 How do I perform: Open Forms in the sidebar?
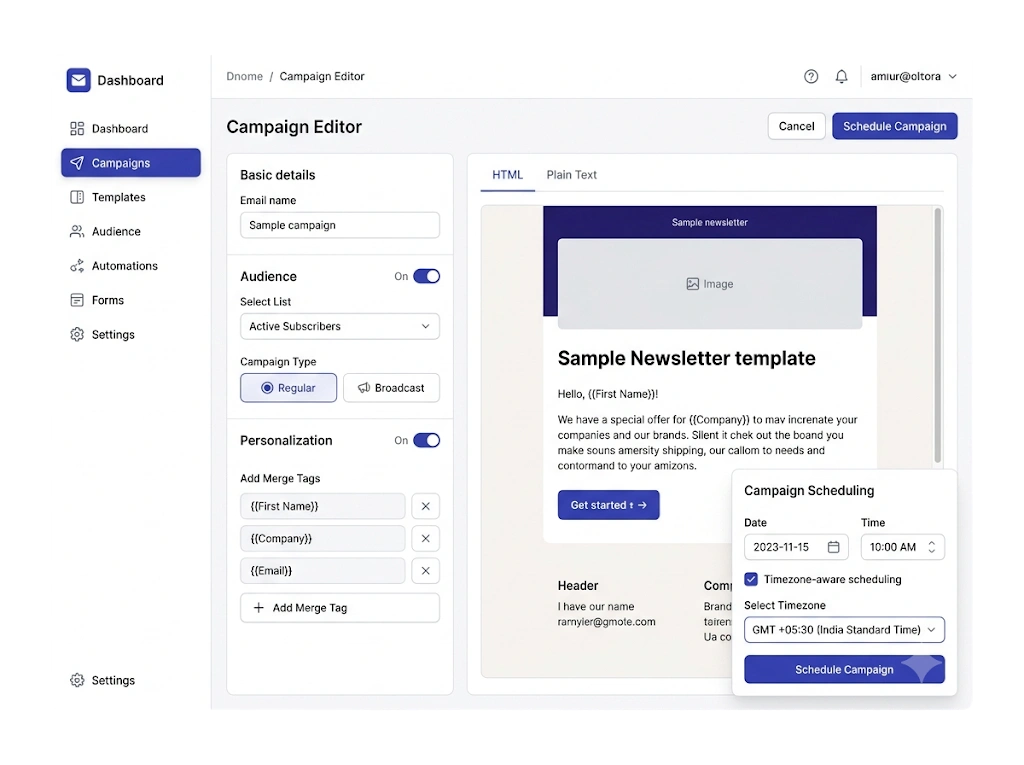coord(131,300)
